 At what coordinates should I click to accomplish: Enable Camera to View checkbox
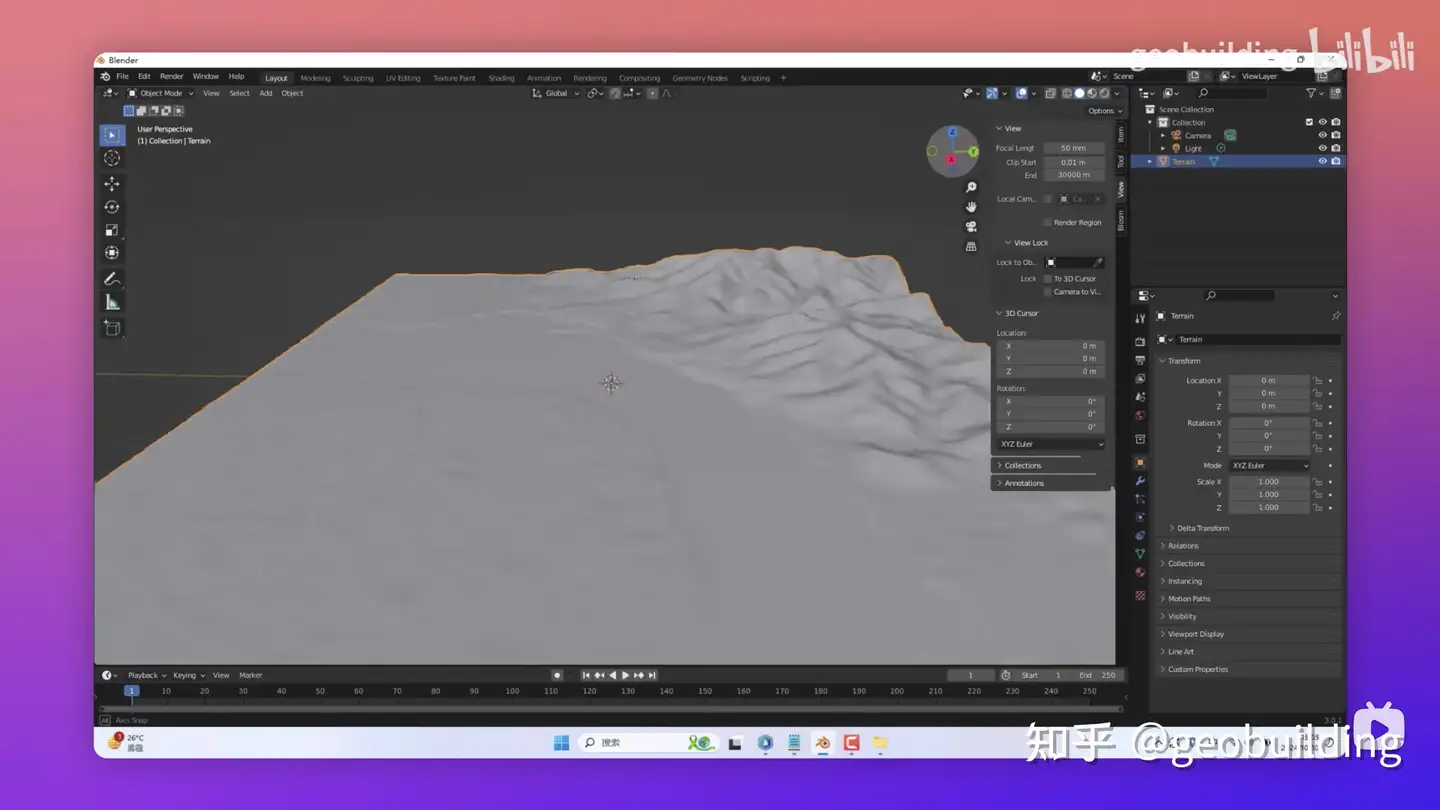coord(1047,292)
